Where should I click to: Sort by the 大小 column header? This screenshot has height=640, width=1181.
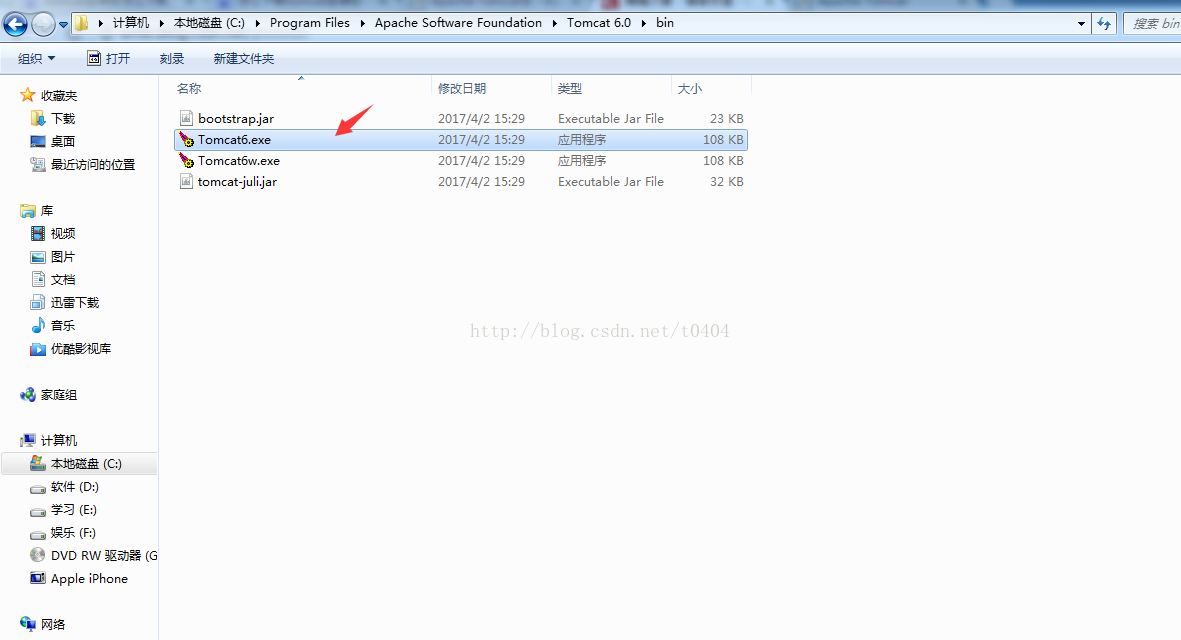711,88
